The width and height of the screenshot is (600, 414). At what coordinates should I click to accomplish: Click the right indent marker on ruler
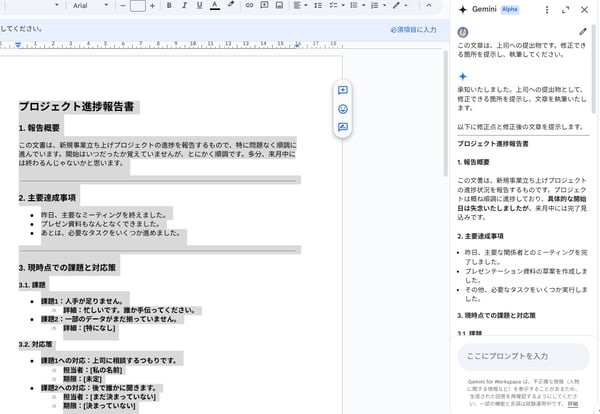coord(298,45)
